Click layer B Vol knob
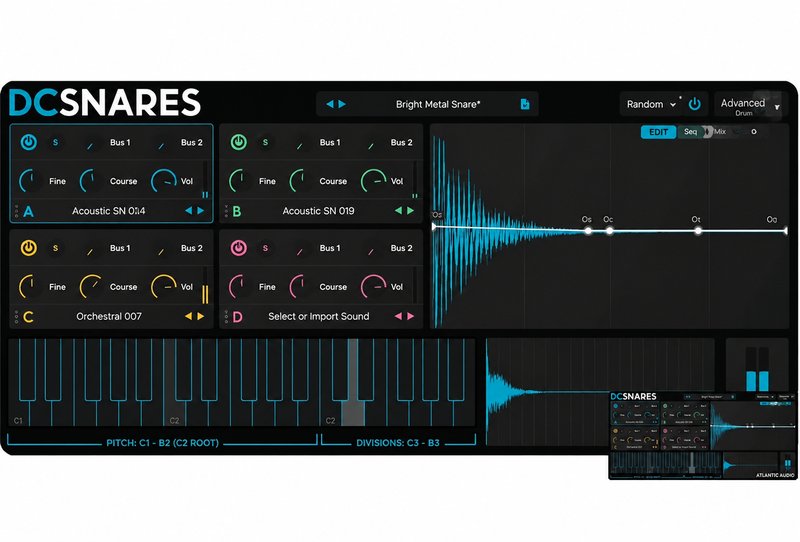The height and width of the screenshot is (542, 800). (373, 181)
